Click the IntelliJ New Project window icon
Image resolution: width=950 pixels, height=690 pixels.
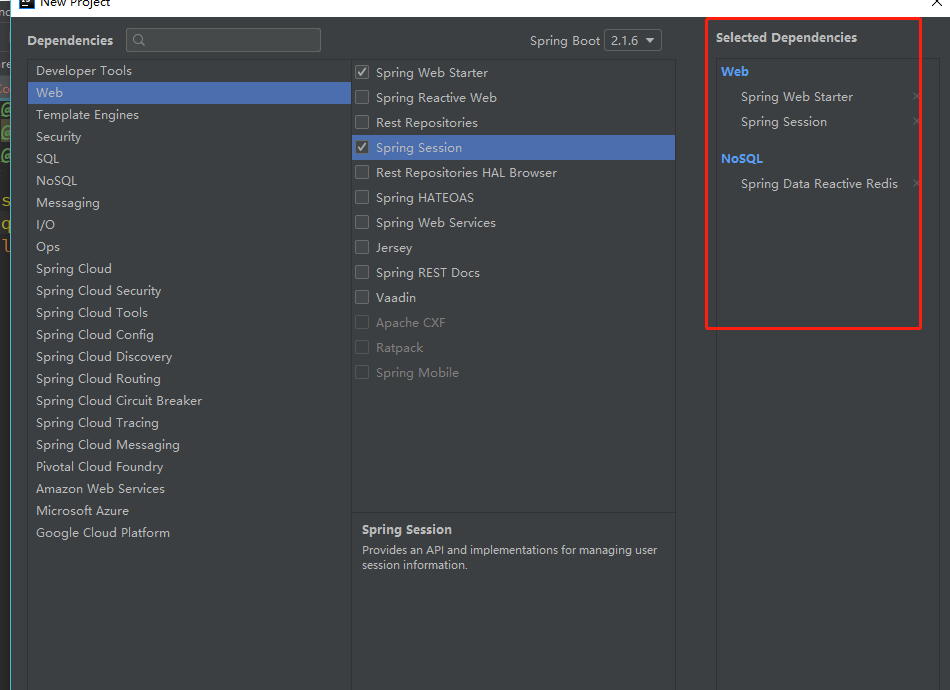(x=27, y=4)
